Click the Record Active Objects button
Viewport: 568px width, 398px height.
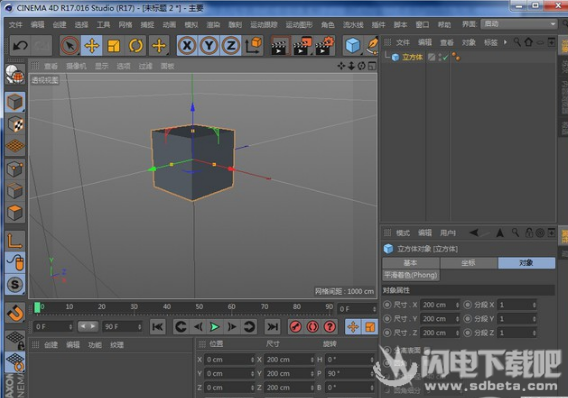[296, 327]
